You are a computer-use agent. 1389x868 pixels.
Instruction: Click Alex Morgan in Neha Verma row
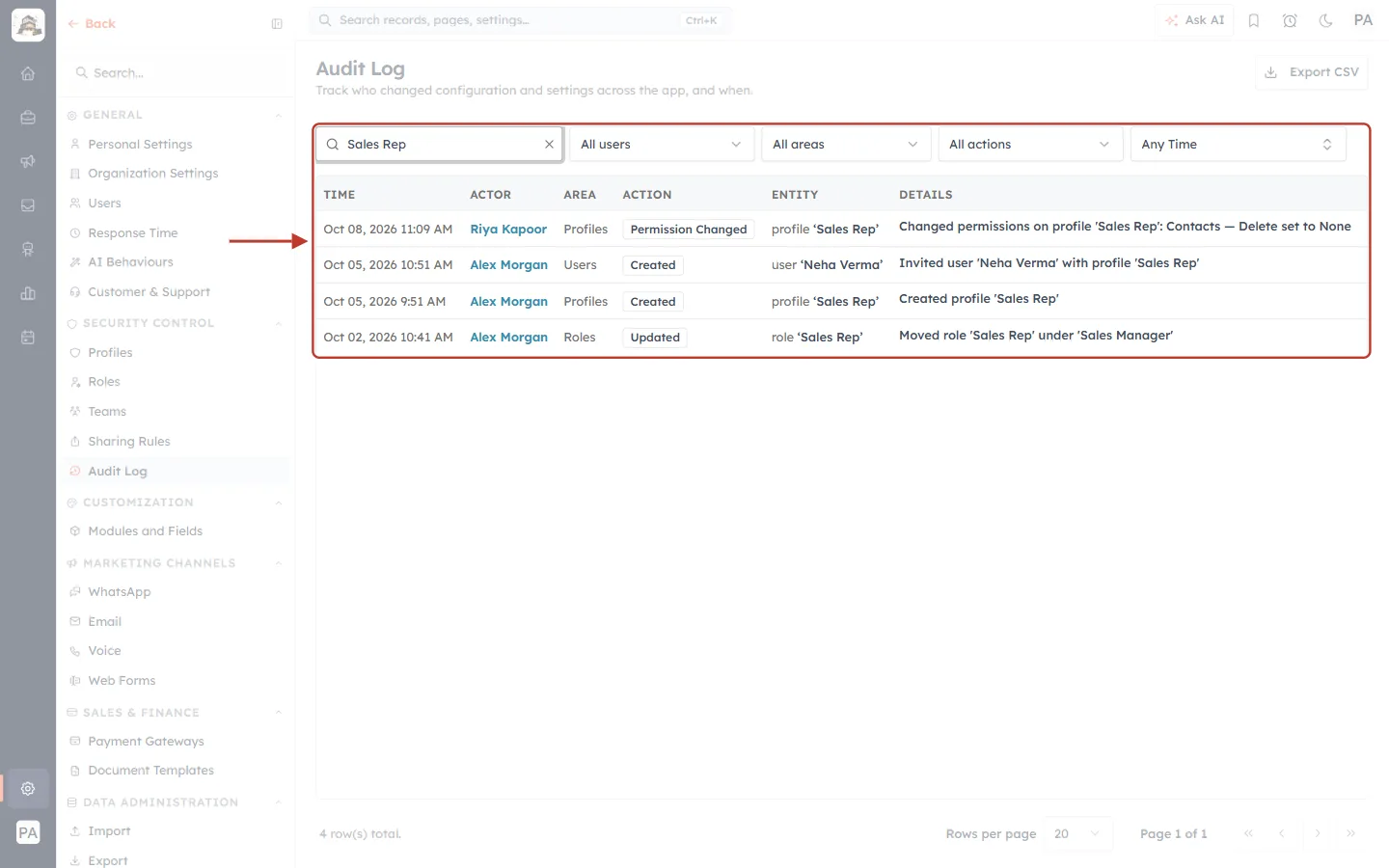coord(508,265)
